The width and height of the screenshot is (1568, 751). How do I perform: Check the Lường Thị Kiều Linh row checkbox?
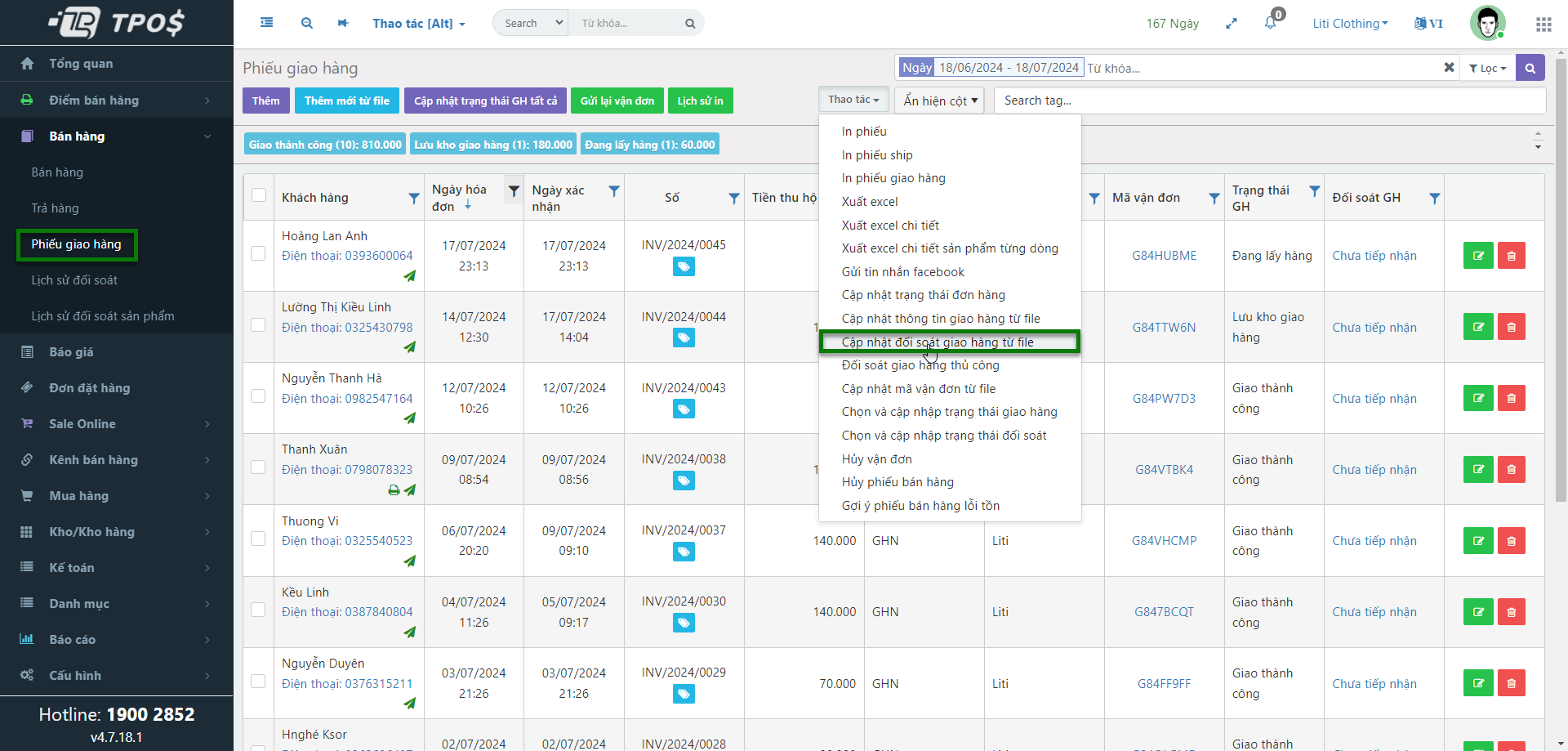(258, 324)
